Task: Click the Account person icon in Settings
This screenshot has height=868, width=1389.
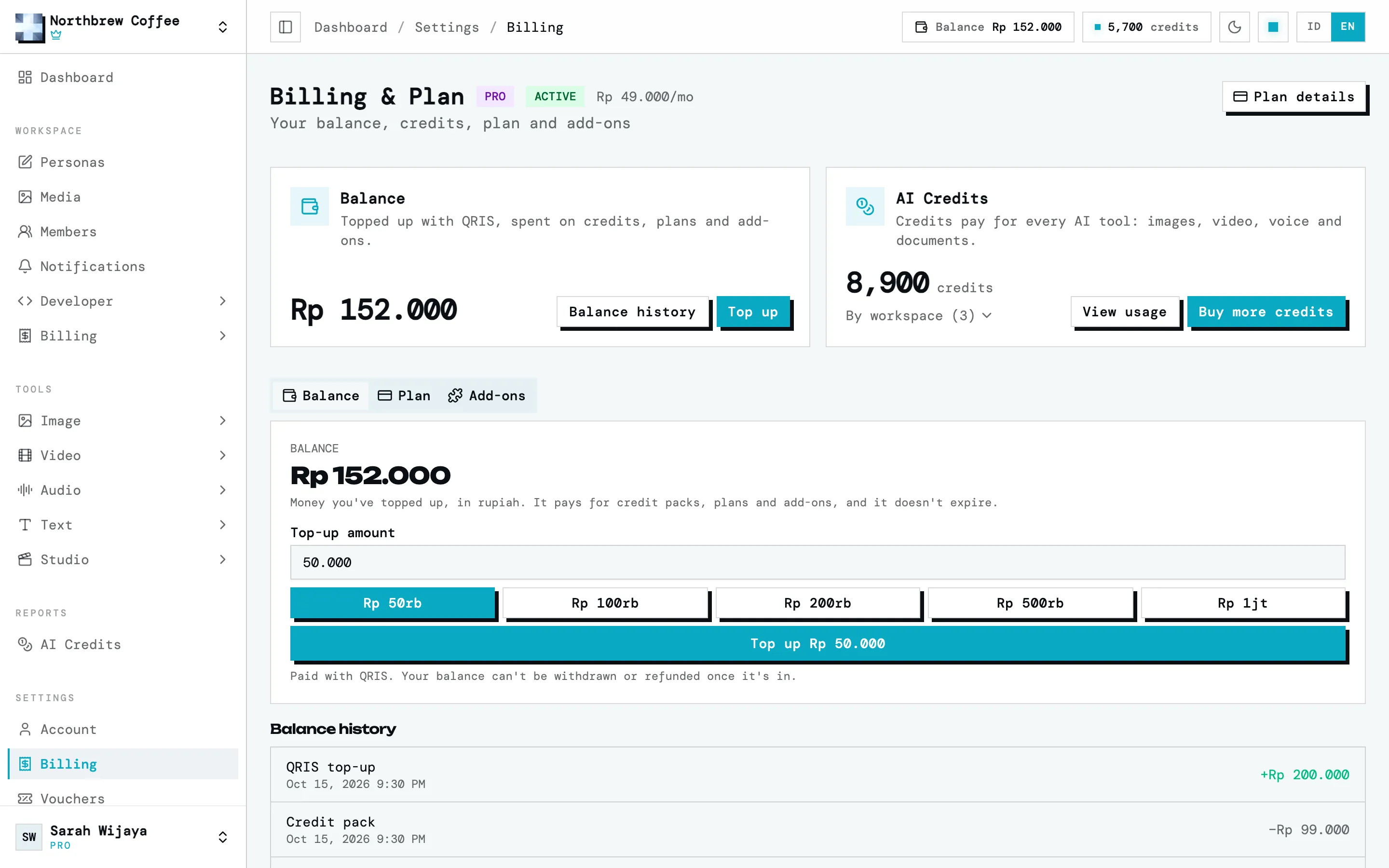Action: 25,730
